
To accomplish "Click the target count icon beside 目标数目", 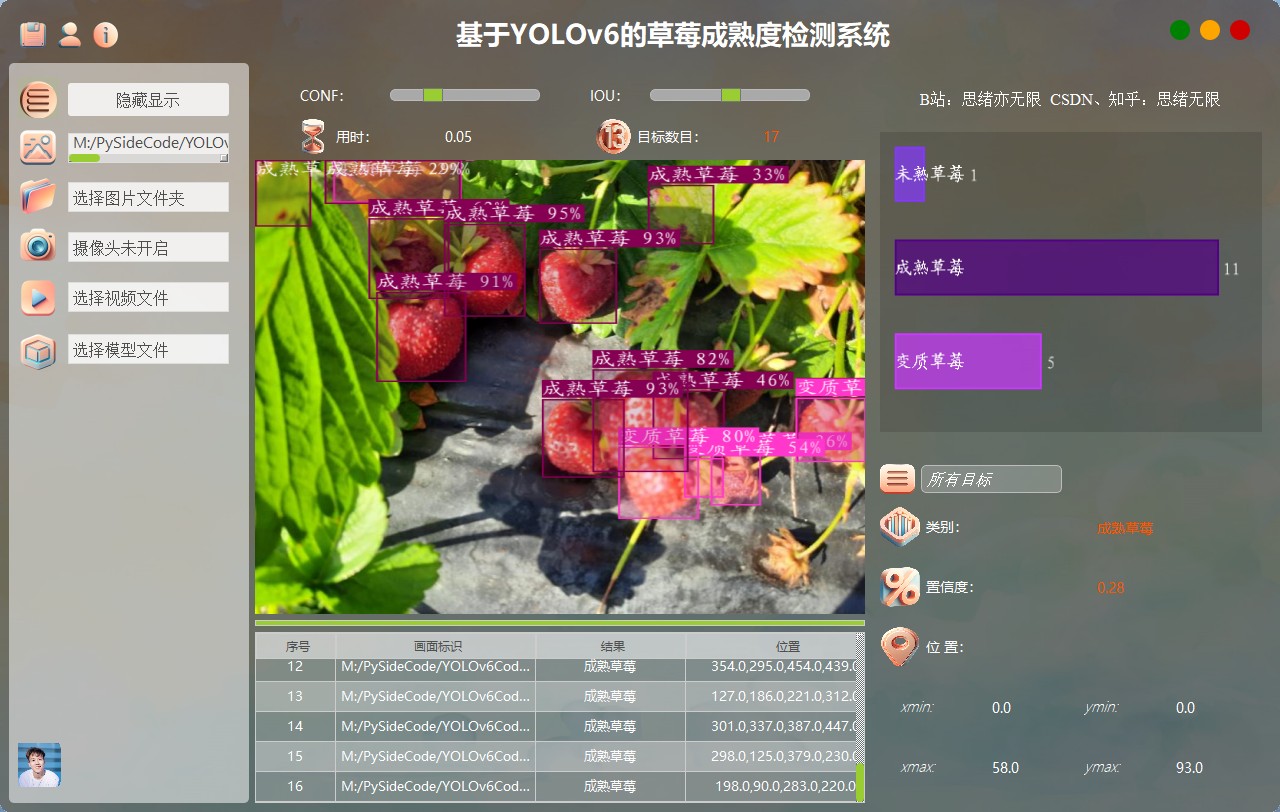I will coord(614,136).
